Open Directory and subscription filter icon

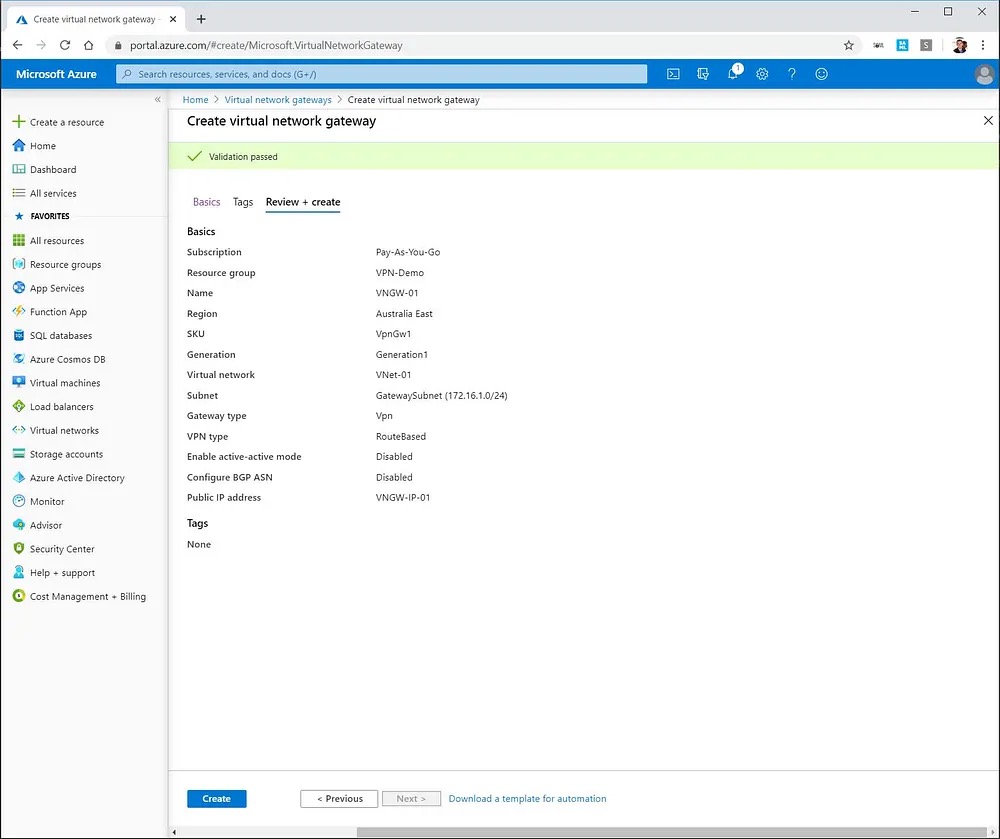tap(703, 74)
